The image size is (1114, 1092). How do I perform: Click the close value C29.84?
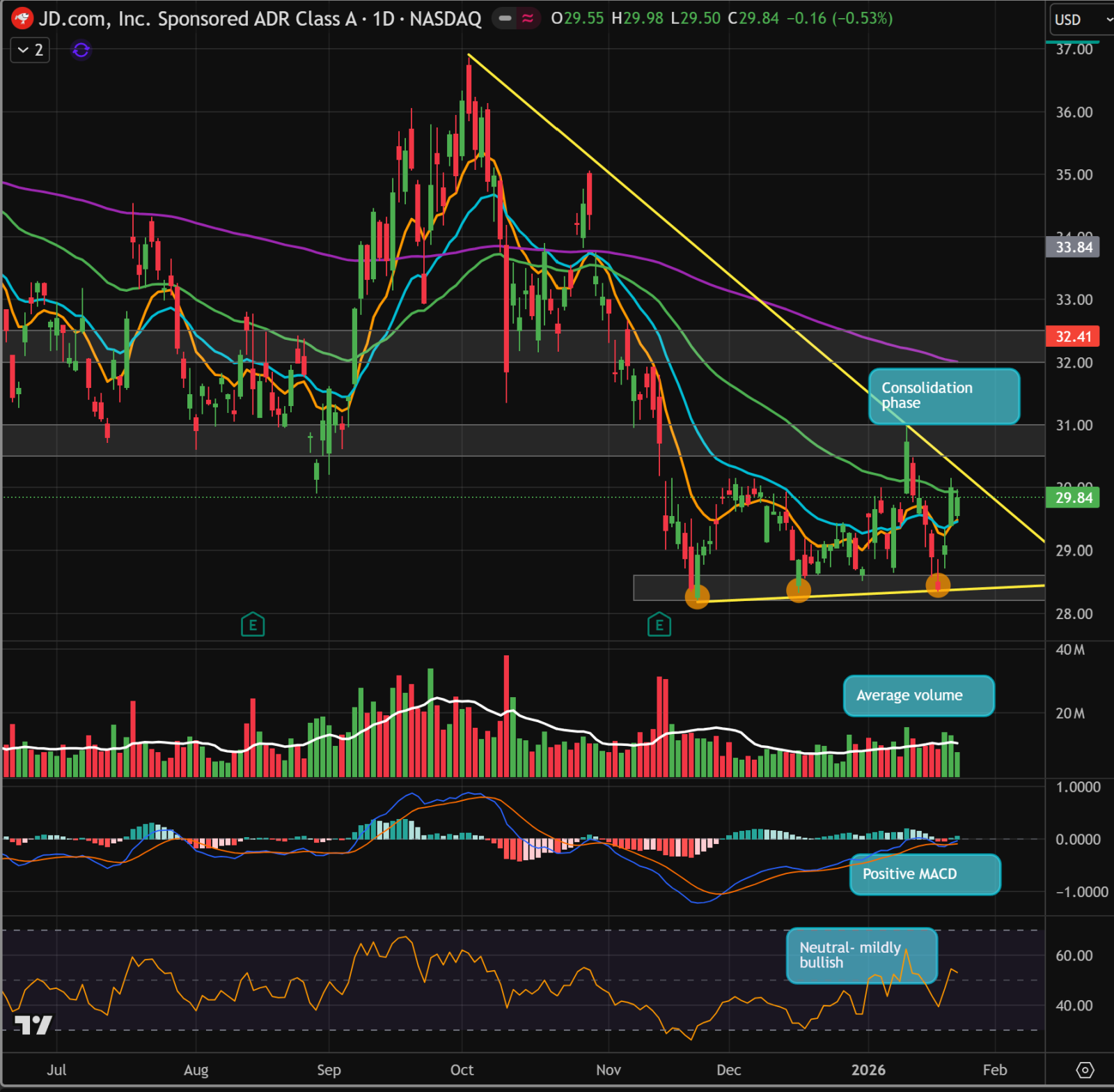pos(753,19)
